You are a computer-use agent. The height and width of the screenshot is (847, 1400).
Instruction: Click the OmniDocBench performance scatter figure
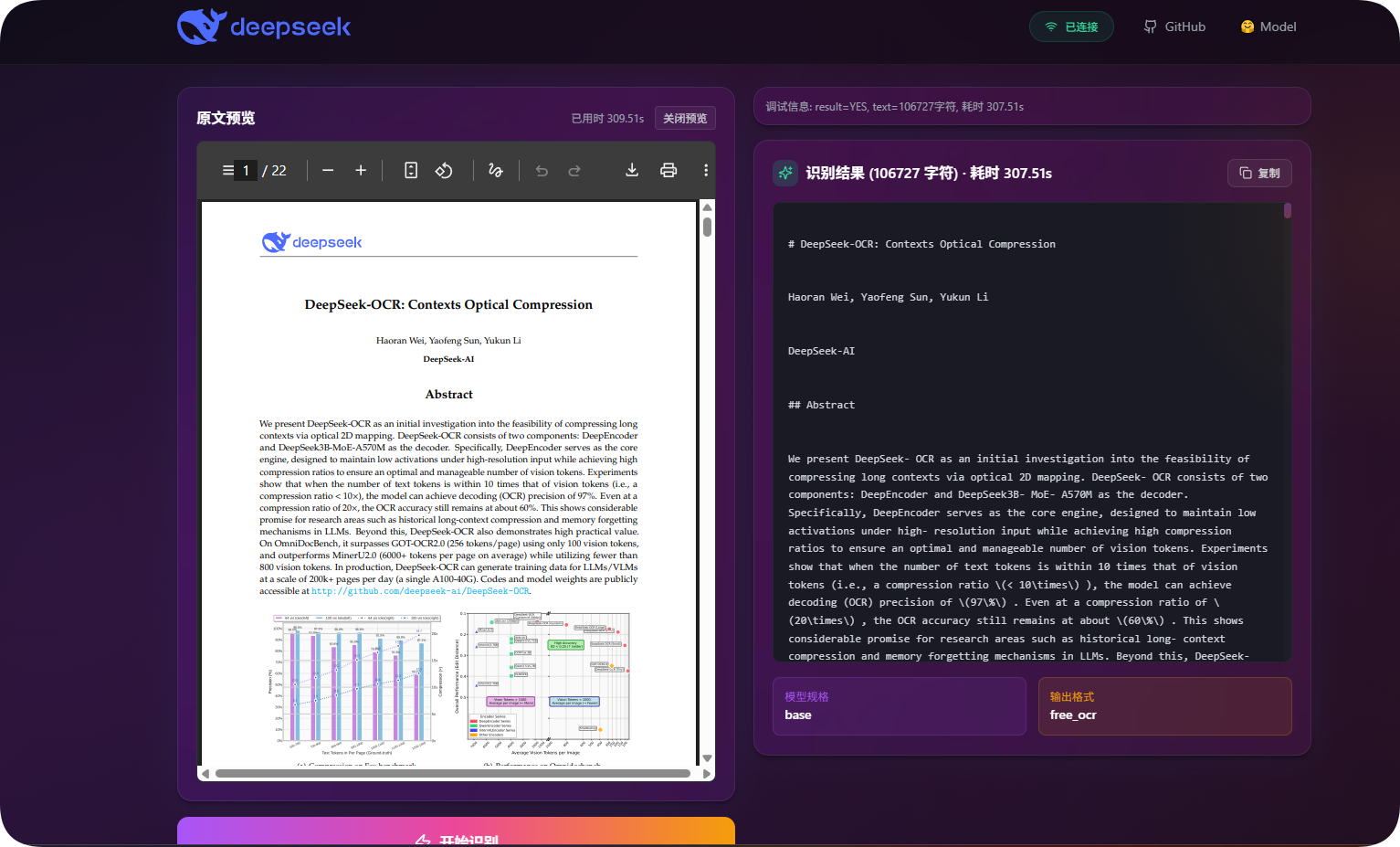click(542, 682)
